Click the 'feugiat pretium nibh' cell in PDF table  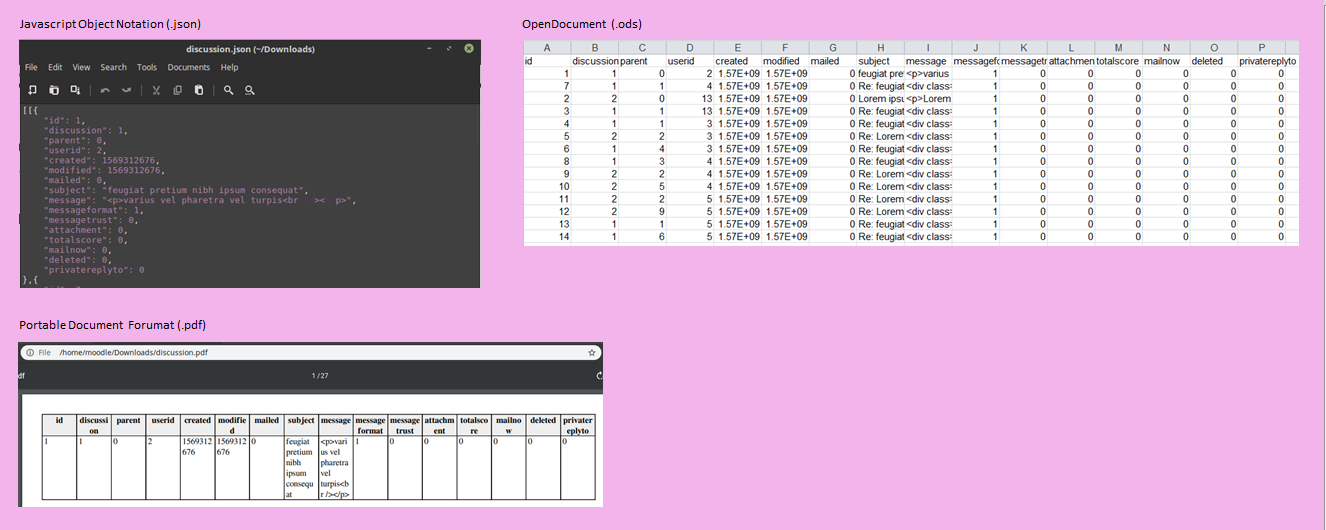(x=300, y=467)
